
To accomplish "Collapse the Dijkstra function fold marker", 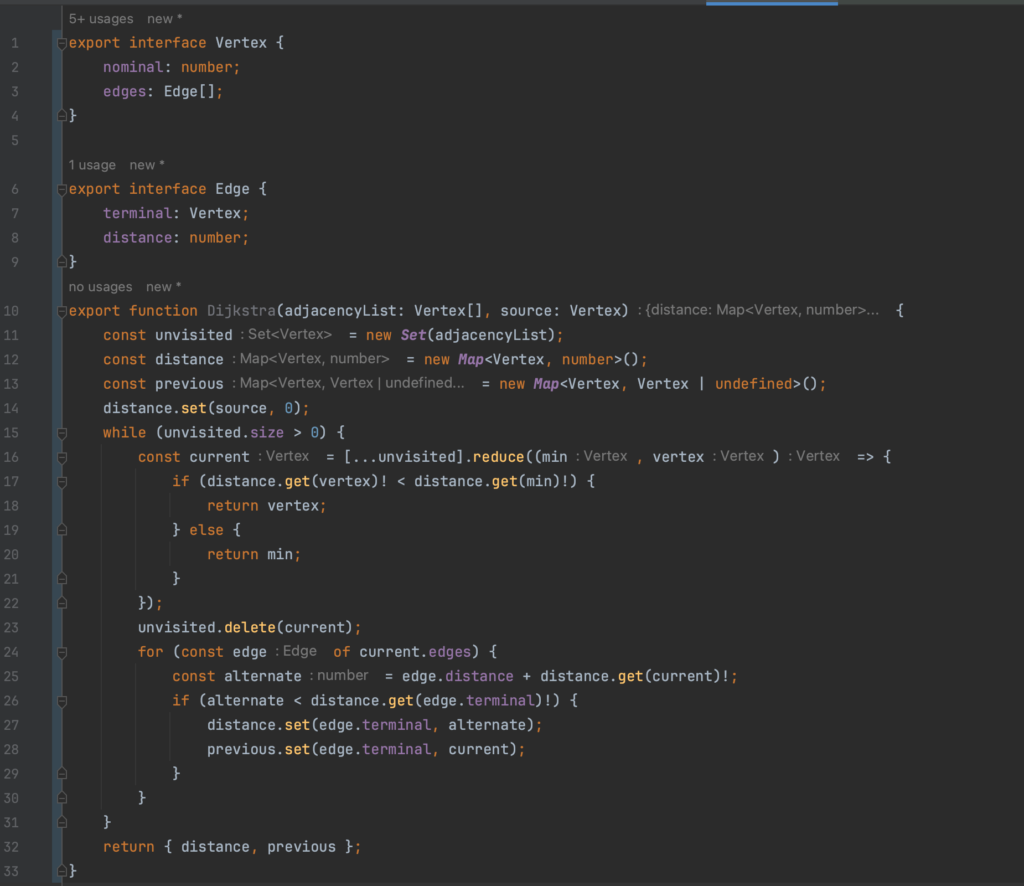I will (62, 311).
